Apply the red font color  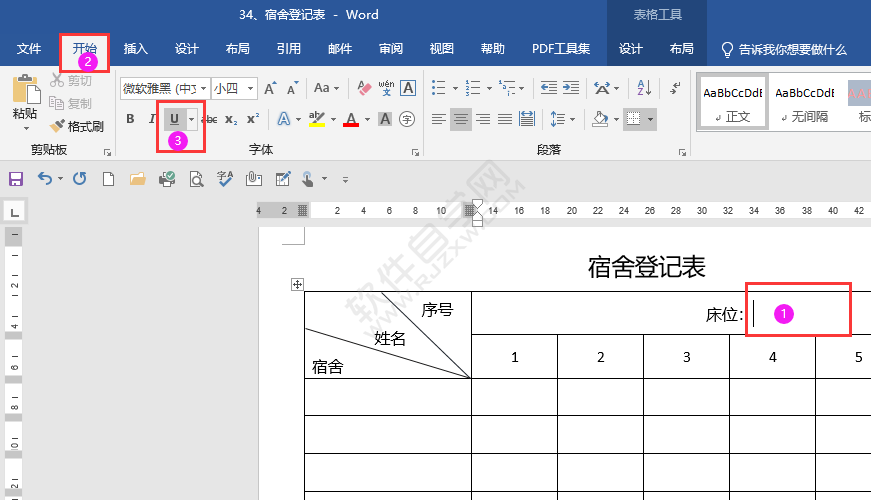pos(351,119)
